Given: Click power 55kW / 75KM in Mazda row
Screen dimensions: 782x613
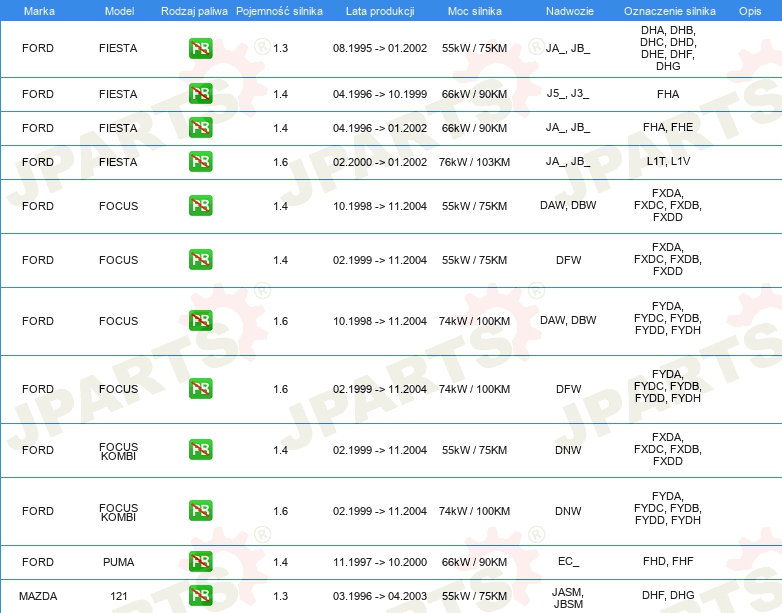Looking at the screenshot, I should coord(474,596).
